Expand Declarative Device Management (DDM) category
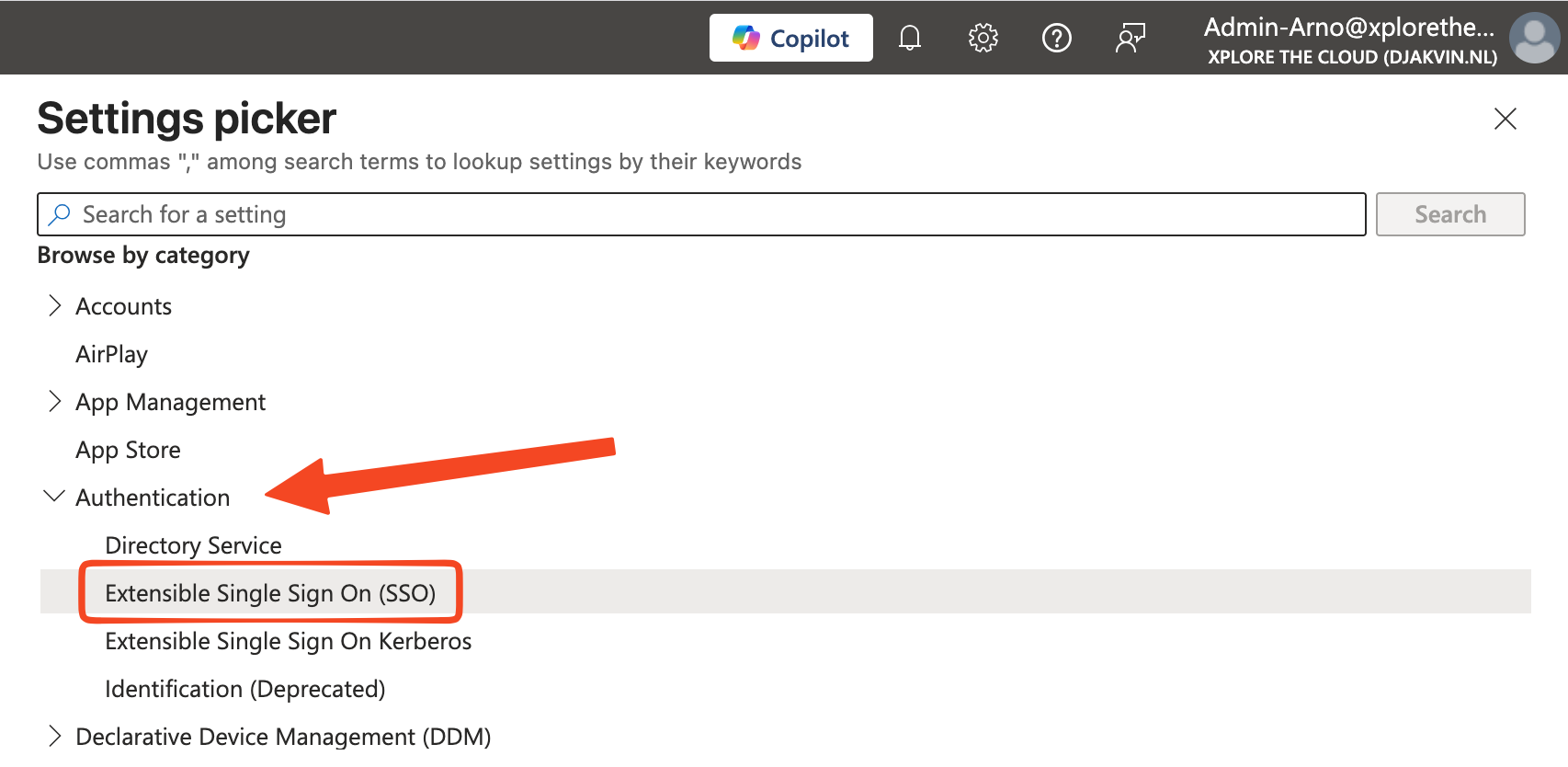Screen dimensions: 1568x767 tap(55, 736)
